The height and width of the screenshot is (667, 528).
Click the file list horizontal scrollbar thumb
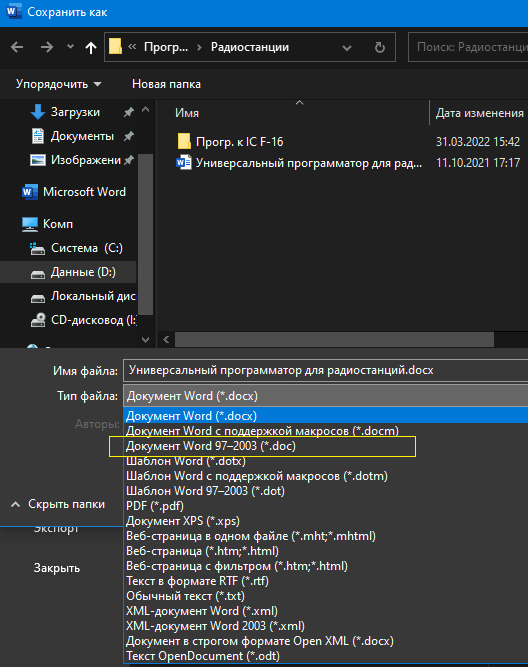pyautogui.click(x=334, y=339)
